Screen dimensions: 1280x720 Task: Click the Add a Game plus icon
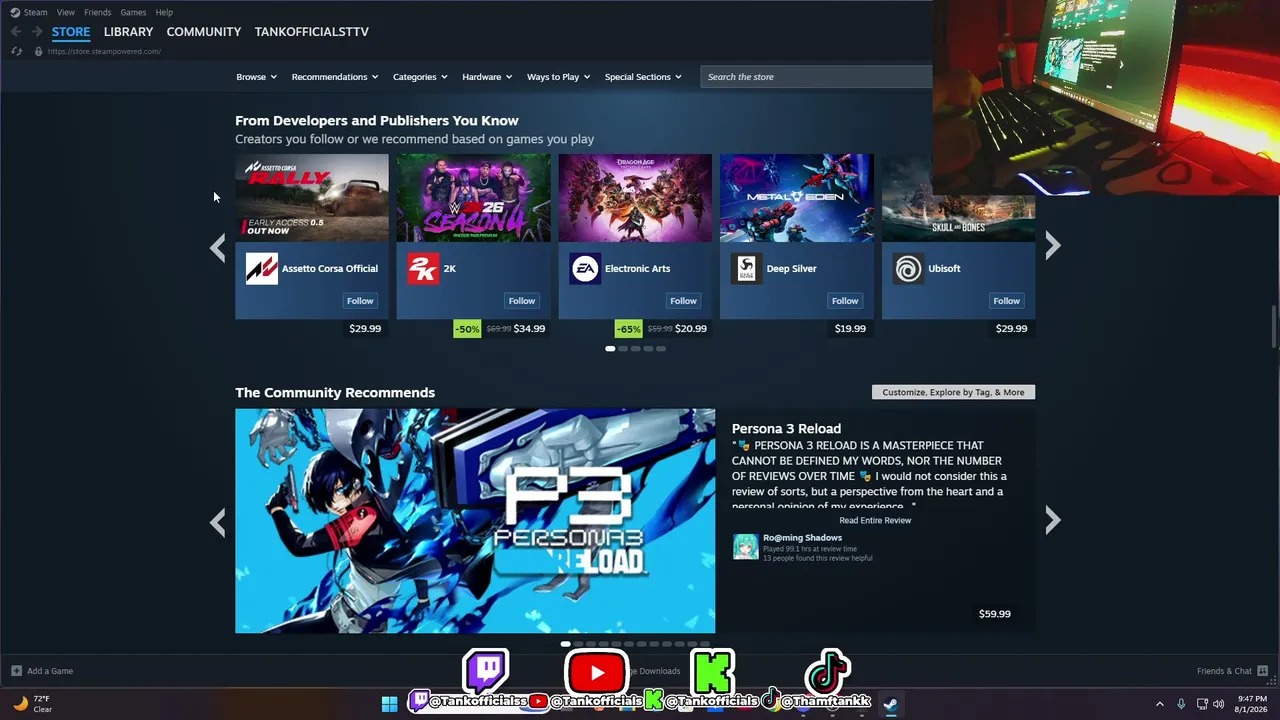click(16, 671)
